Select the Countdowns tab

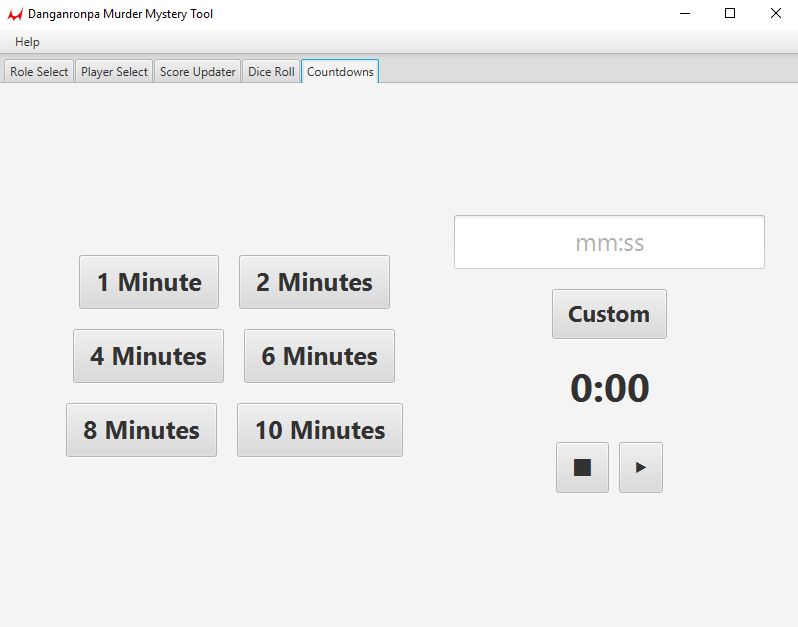340,72
